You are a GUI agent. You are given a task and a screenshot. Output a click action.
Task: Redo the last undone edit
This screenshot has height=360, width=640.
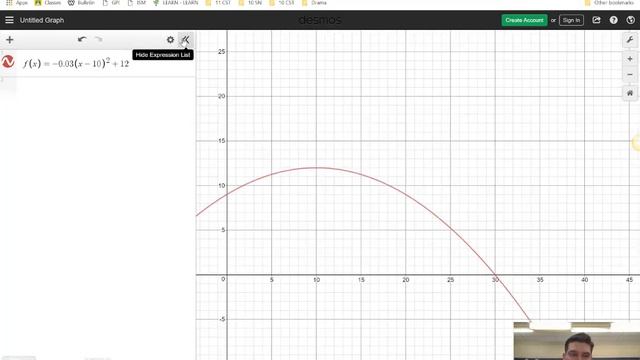tap(98, 39)
